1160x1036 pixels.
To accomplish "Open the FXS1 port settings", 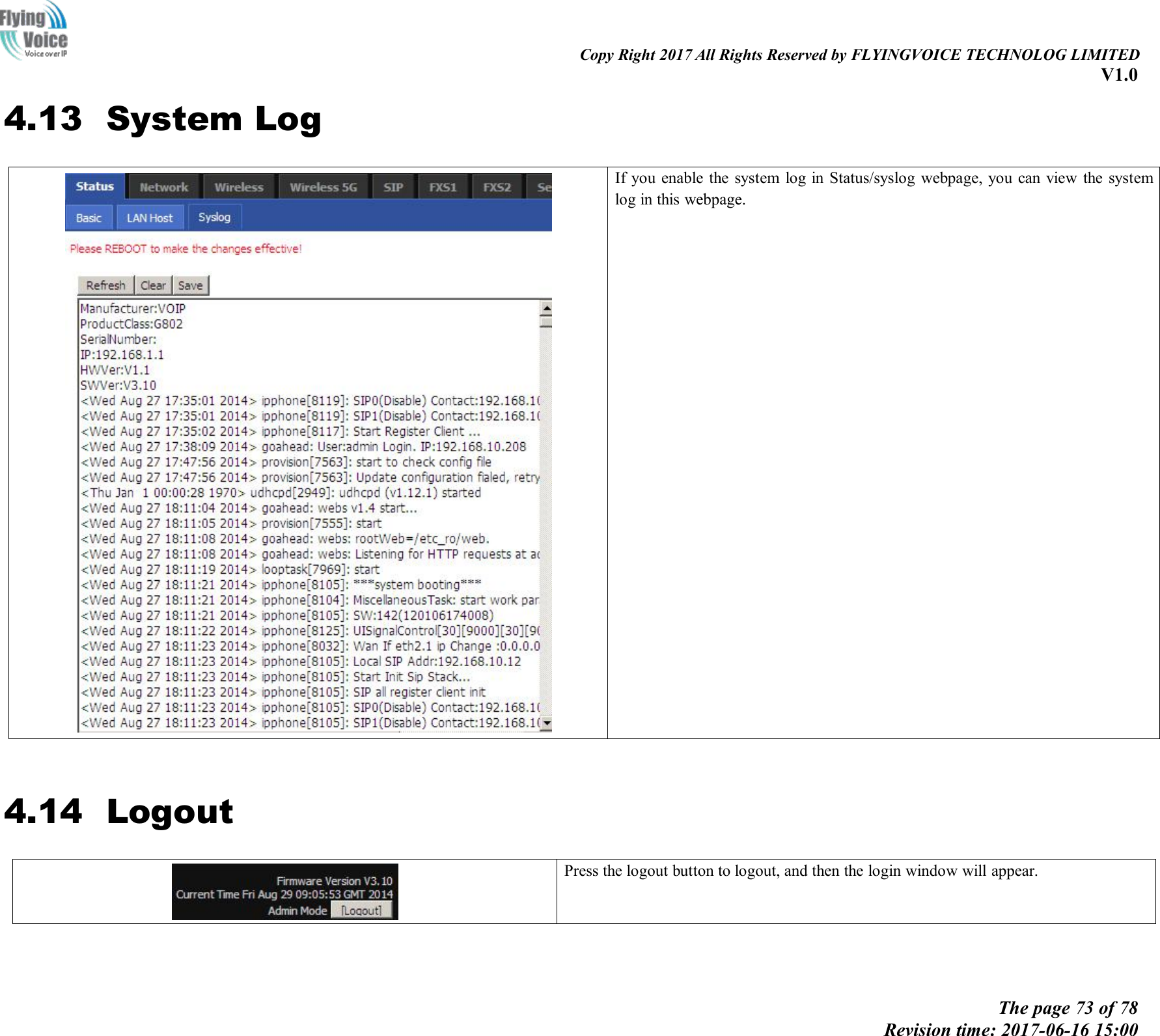I will click(442, 186).
